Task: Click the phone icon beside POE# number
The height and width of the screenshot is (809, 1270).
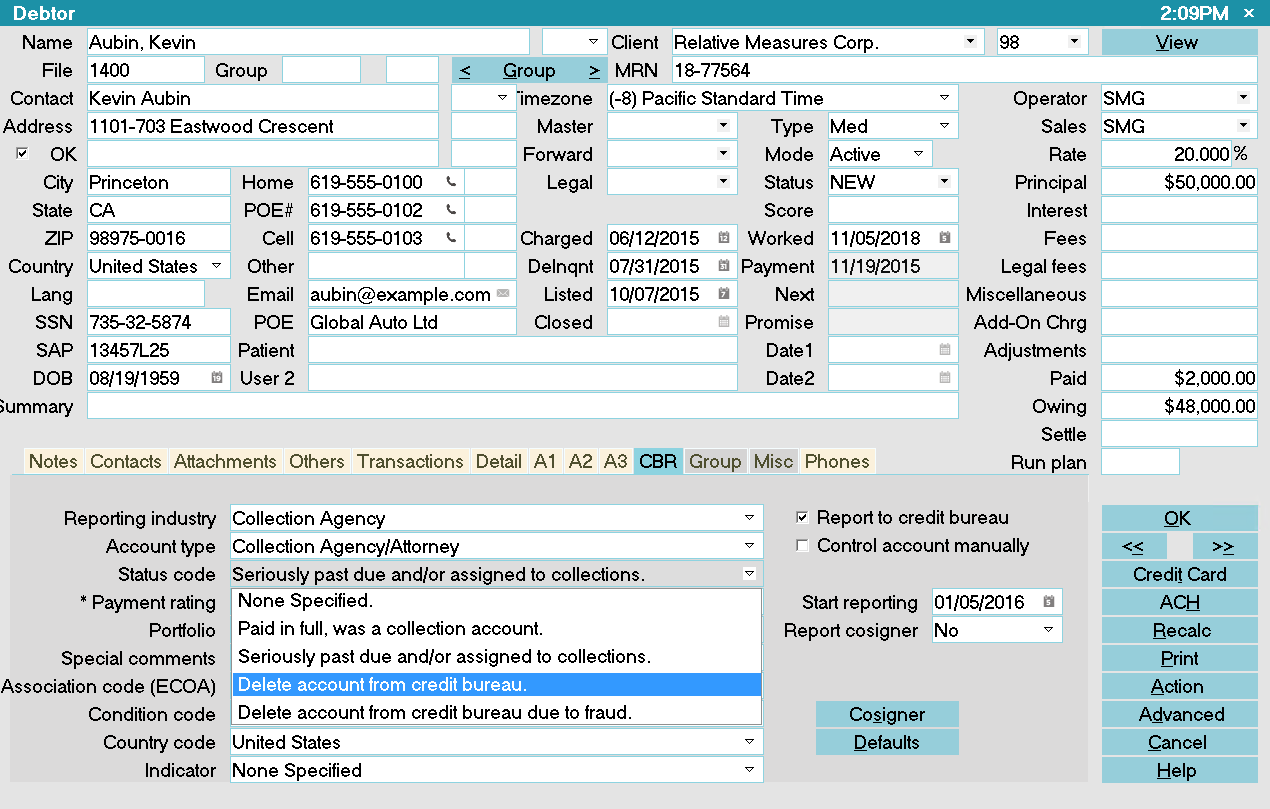Action: click(x=451, y=210)
